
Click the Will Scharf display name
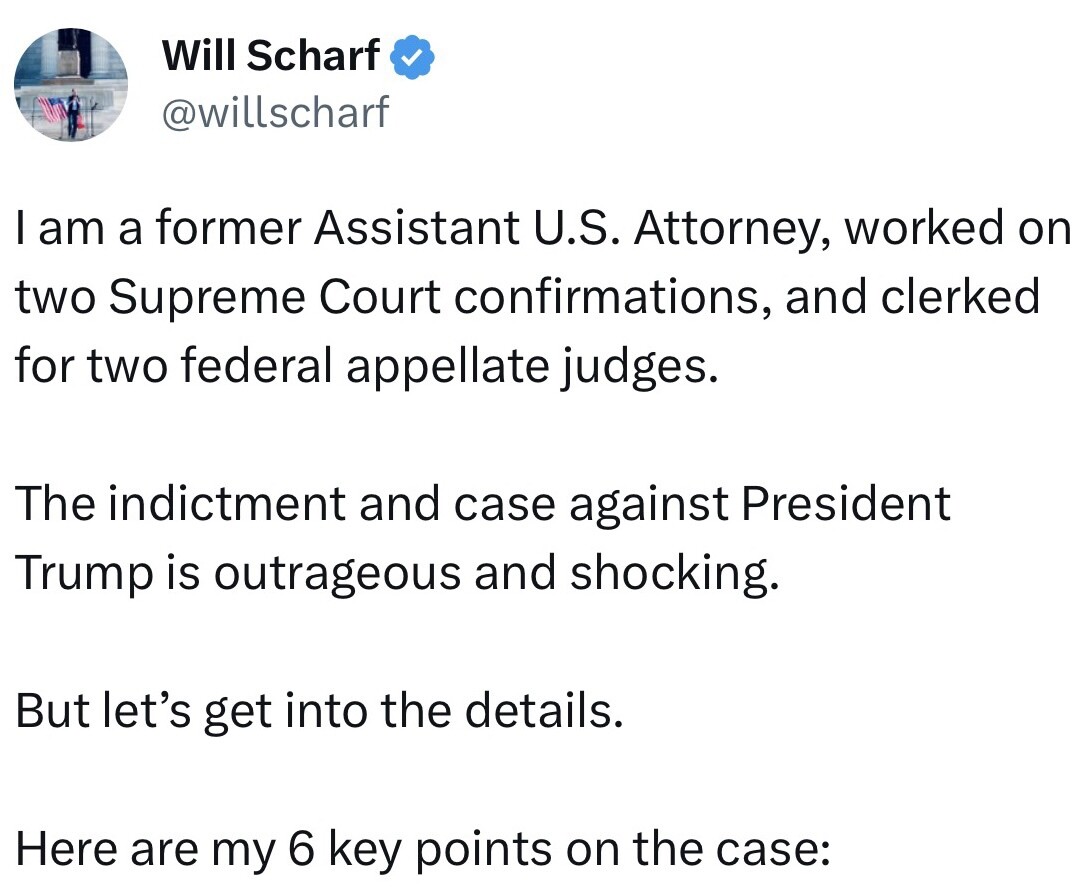270,55
